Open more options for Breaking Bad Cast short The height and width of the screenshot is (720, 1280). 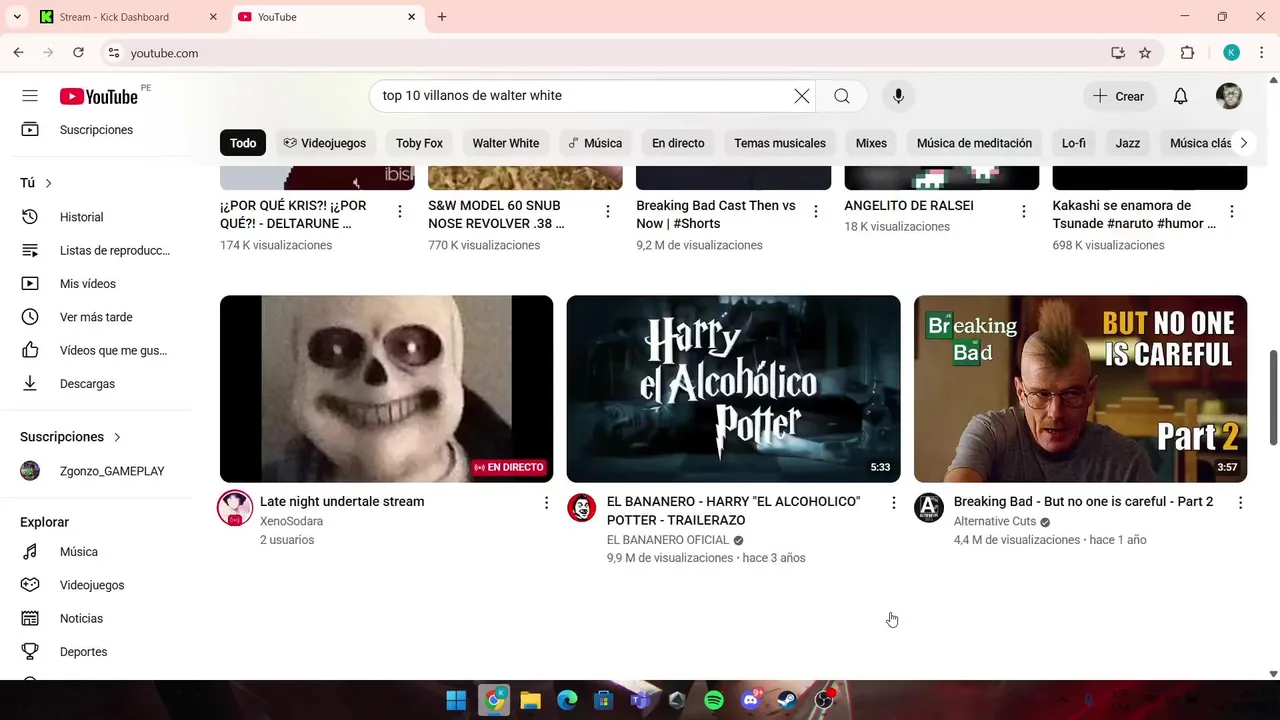click(816, 211)
